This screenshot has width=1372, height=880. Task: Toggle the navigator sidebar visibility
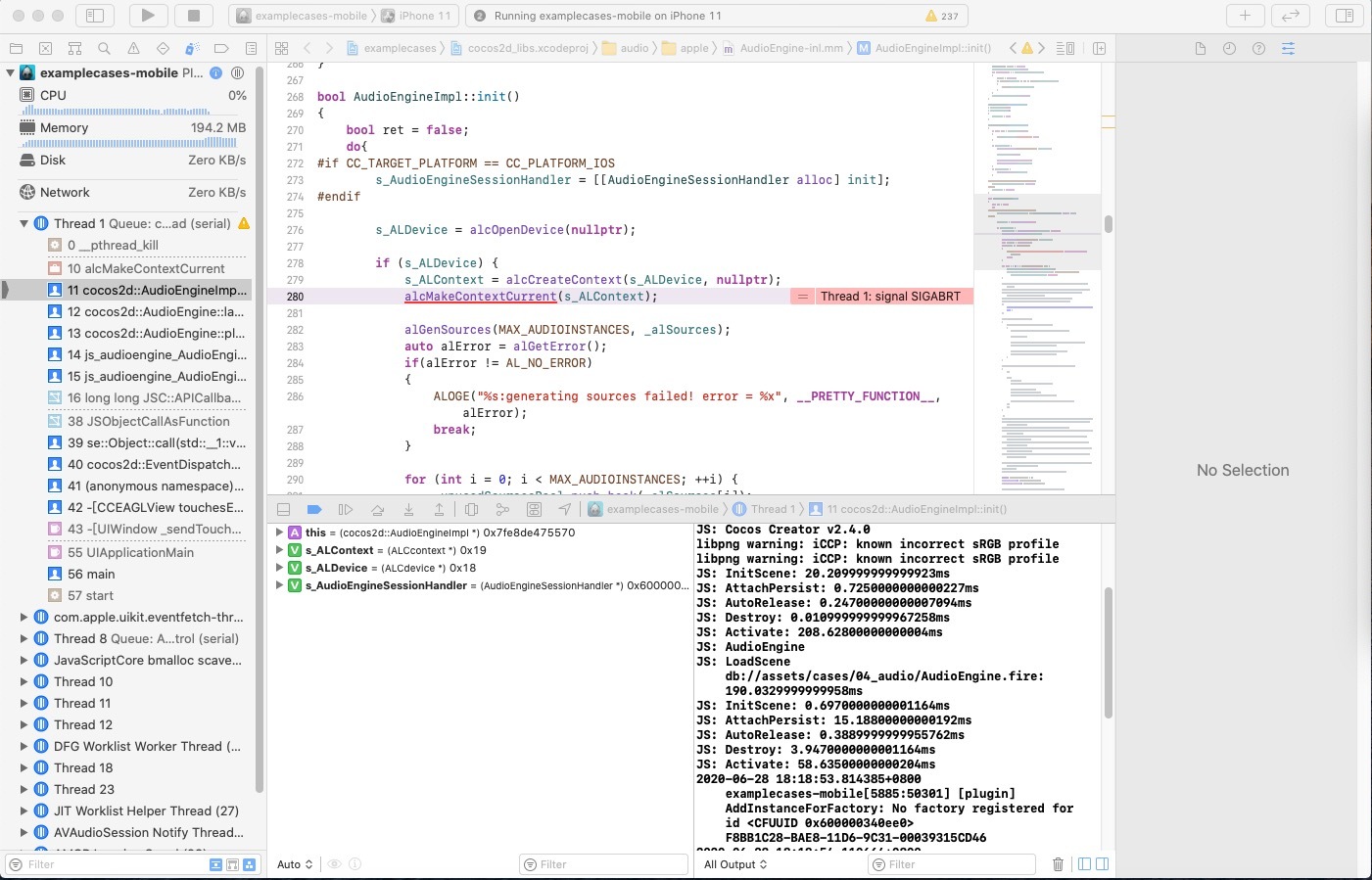click(95, 16)
